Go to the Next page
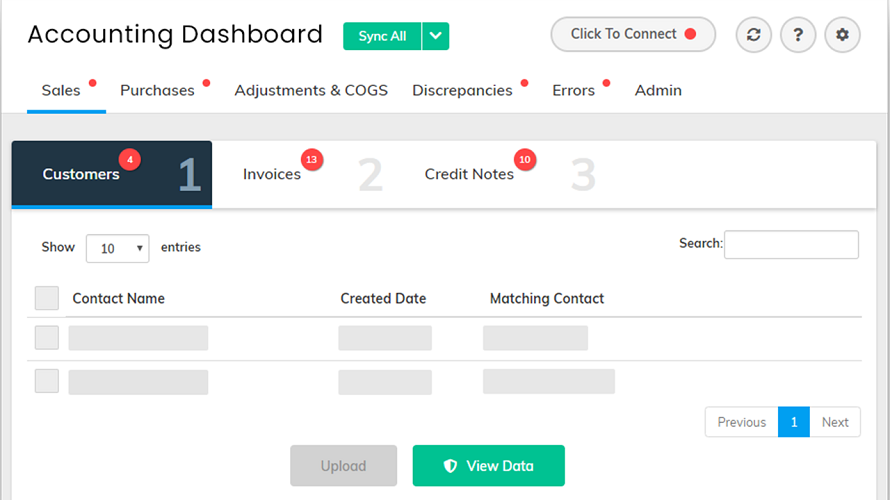 click(x=835, y=422)
